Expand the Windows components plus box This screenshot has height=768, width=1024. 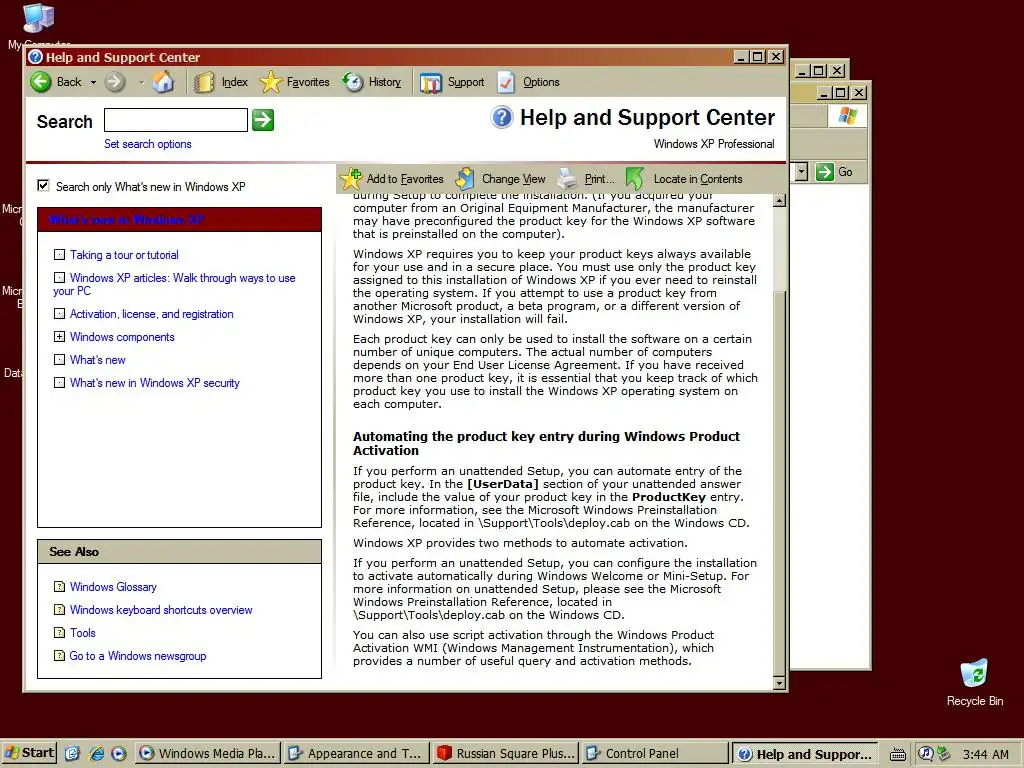pyautogui.click(x=59, y=337)
